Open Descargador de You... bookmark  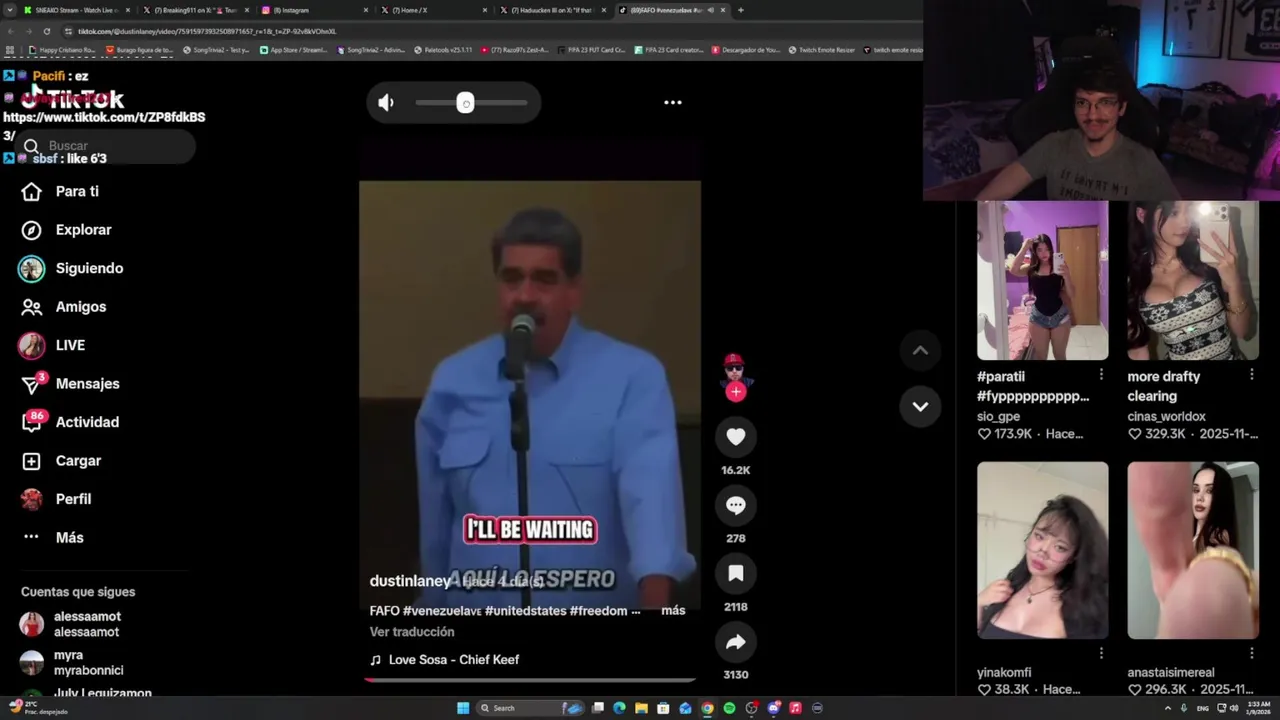click(746, 50)
